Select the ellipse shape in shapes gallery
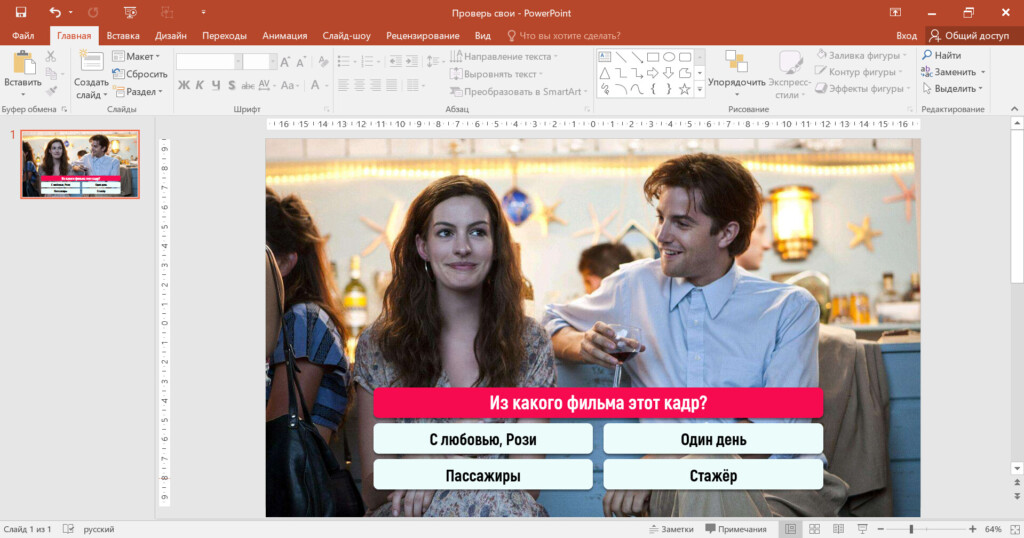Viewport: 1024px width, 538px height. point(669,57)
